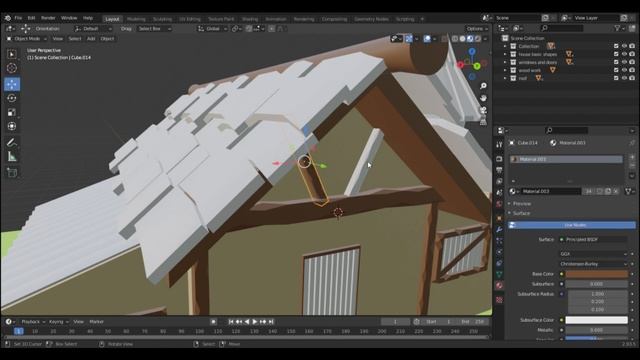The height and width of the screenshot is (360, 640).
Task: Expand the house basic shapes collection
Action: tap(505, 54)
